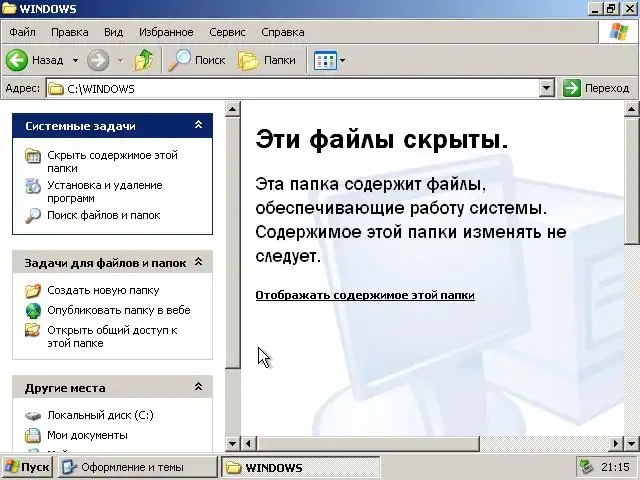Click Создать новую папку link

pyautogui.click(x=103, y=290)
